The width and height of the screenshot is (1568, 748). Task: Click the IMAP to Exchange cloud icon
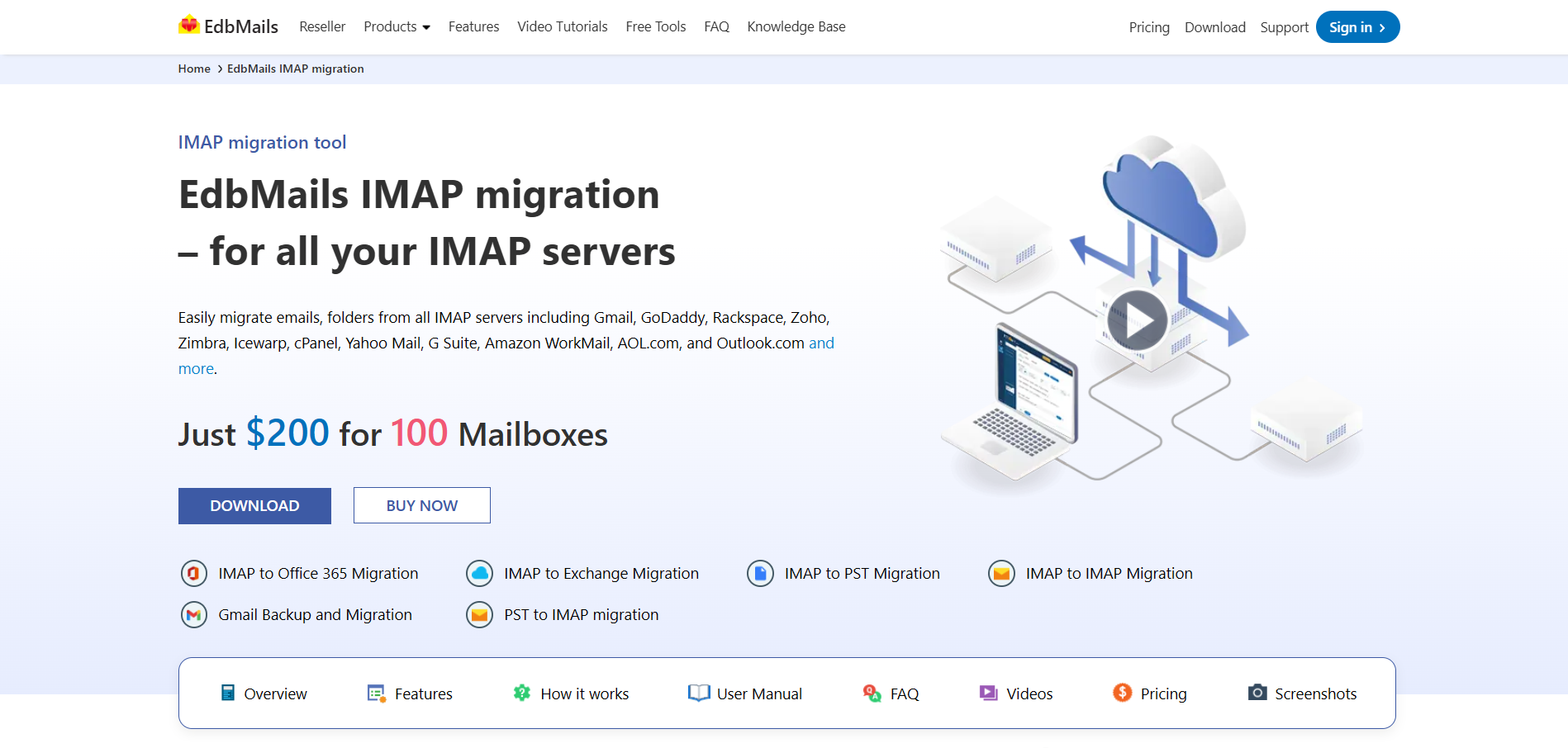click(479, 573)
